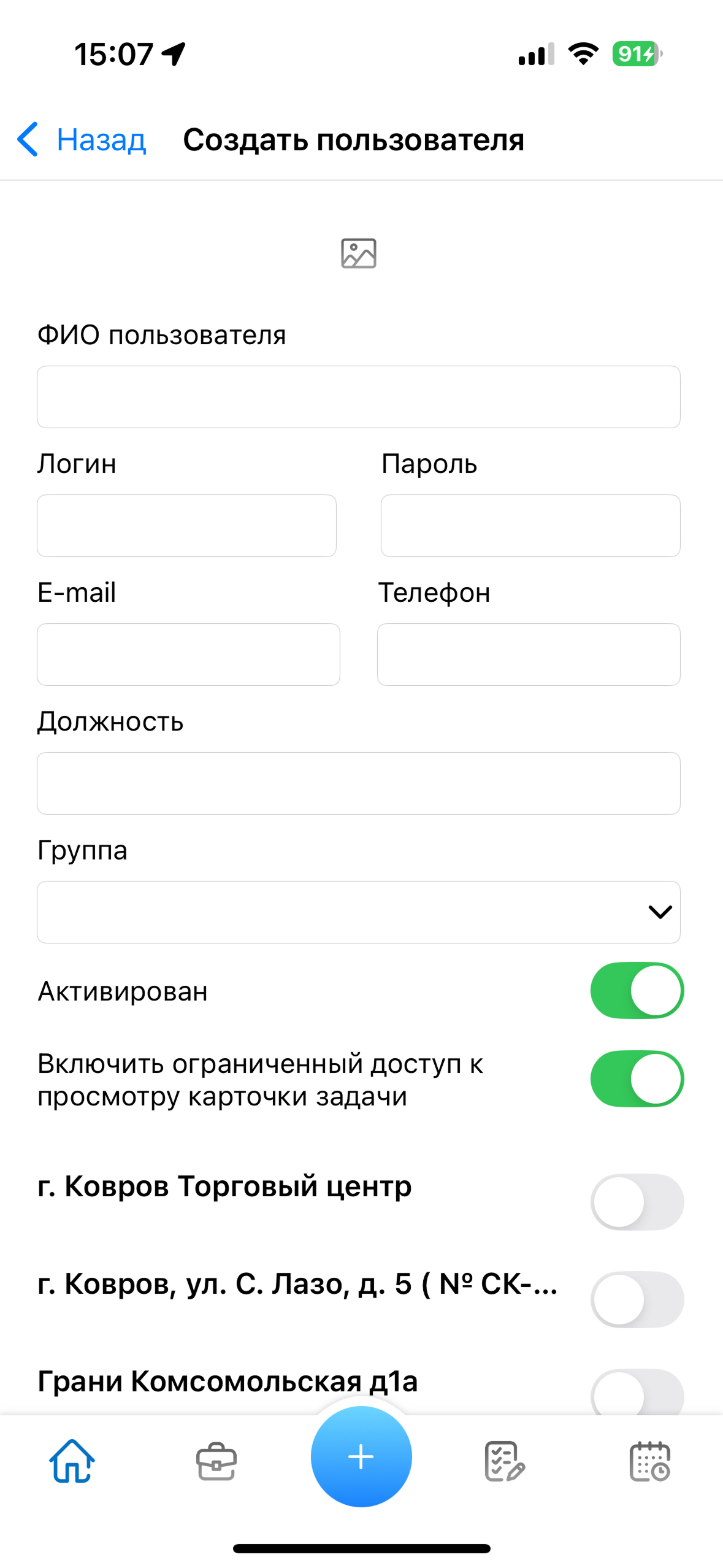Focus the Должность input field
Screen dimensions: 723x1568
pos(359,783)
